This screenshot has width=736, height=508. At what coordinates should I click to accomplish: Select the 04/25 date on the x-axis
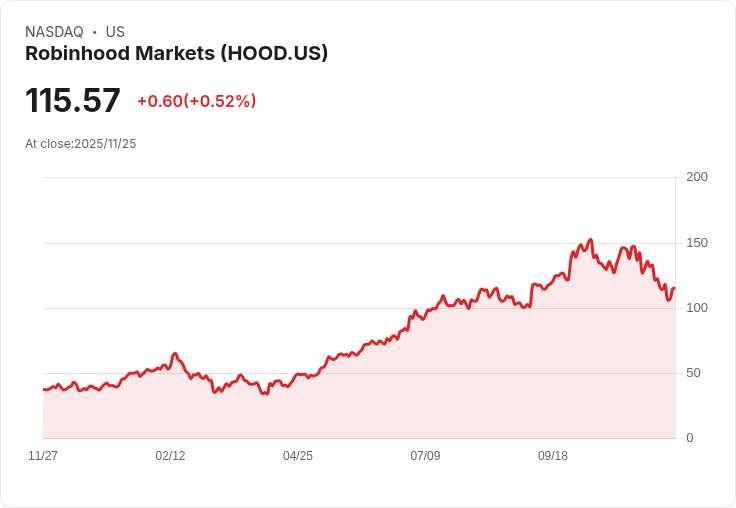[x=298, y=456]
